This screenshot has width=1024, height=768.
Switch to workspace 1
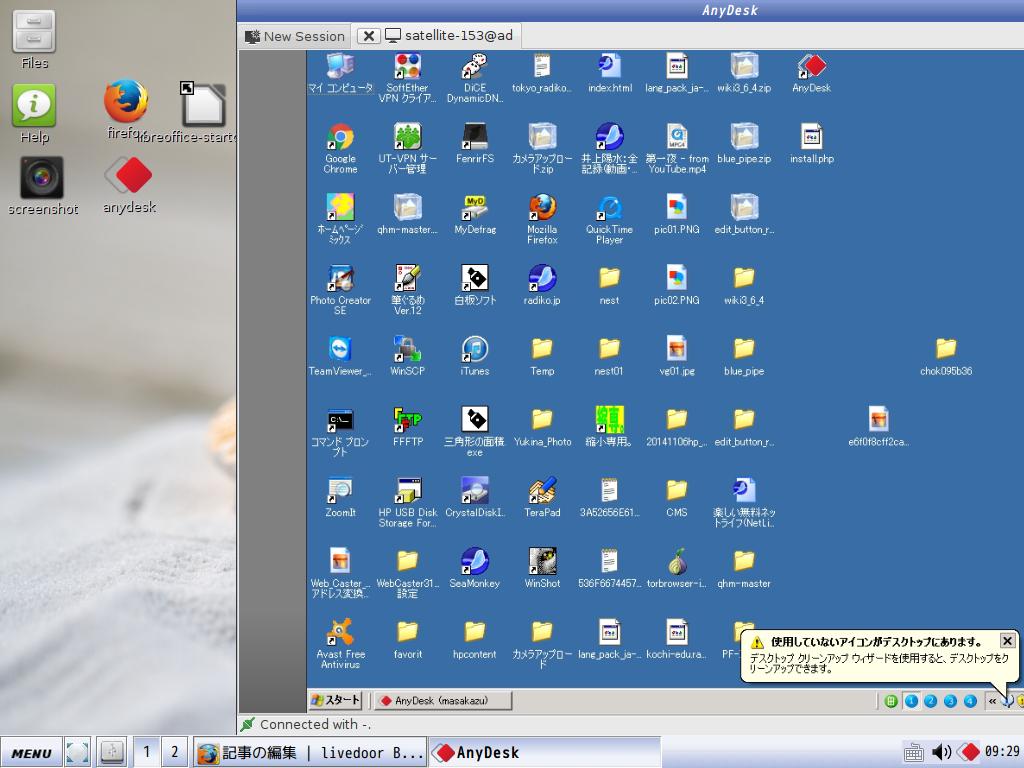(x=147, y=752)
